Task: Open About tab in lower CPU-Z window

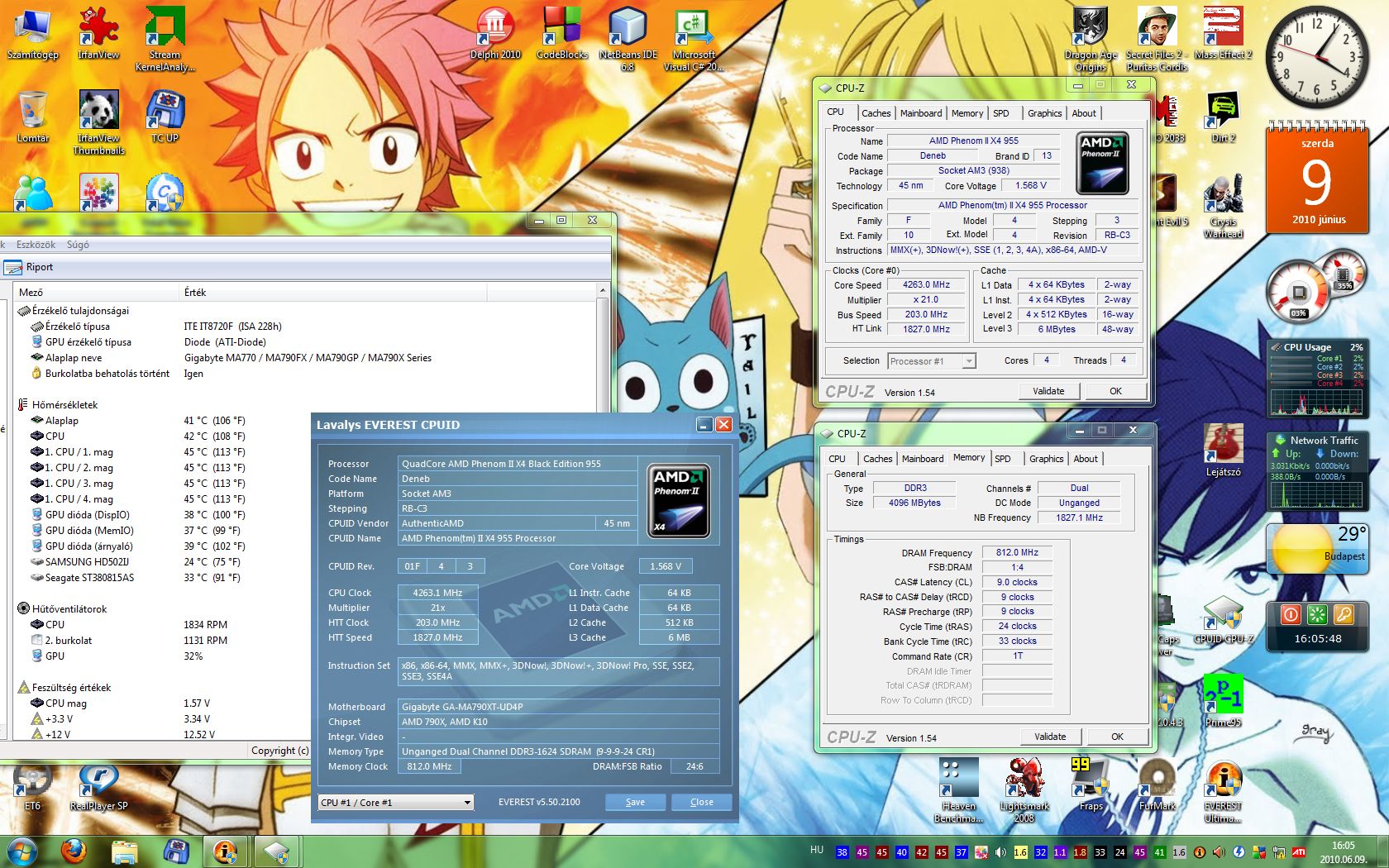Action: [x=1086, y=459]
